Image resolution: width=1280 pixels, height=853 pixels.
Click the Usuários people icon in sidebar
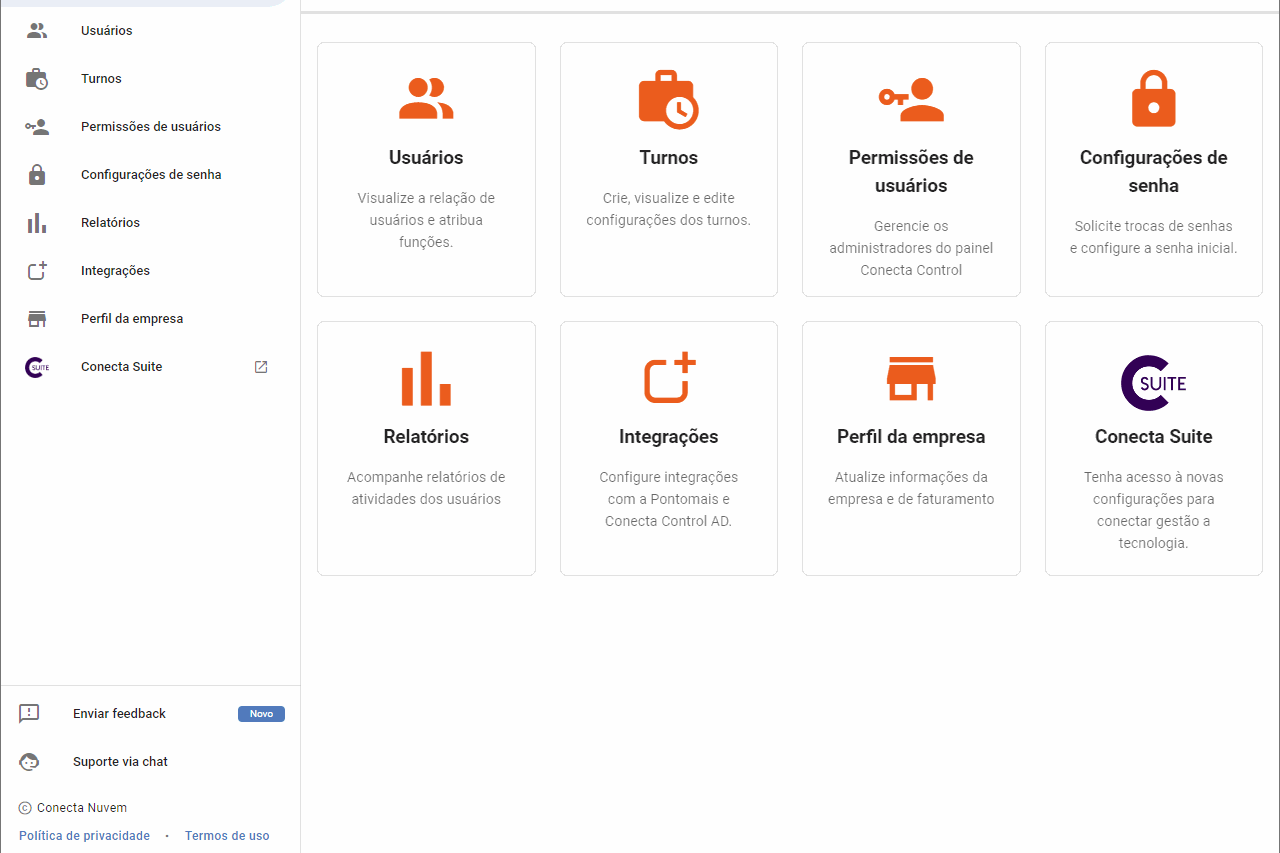pyautogui.click(x=37, y=31)
